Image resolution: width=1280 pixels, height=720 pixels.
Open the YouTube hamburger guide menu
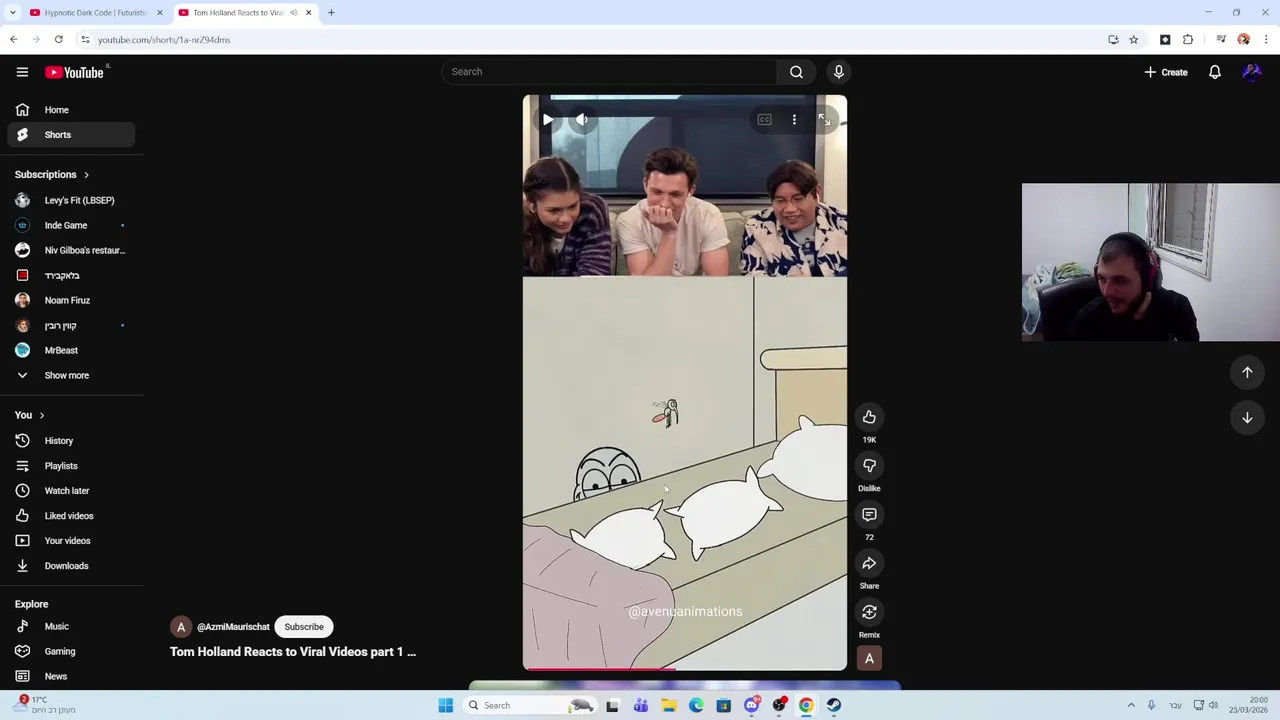[22, 72]
